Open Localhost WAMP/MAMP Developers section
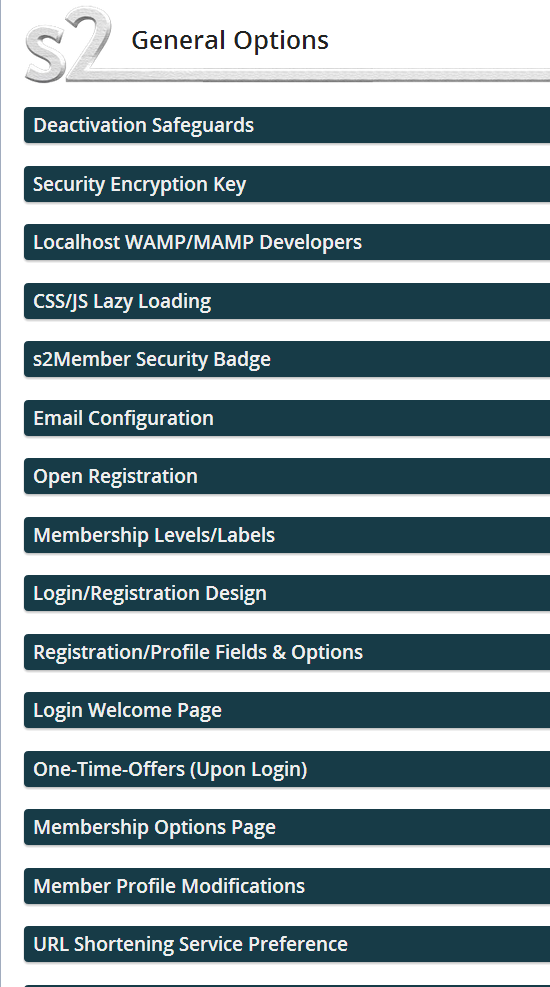 click(x=287, y=242)
